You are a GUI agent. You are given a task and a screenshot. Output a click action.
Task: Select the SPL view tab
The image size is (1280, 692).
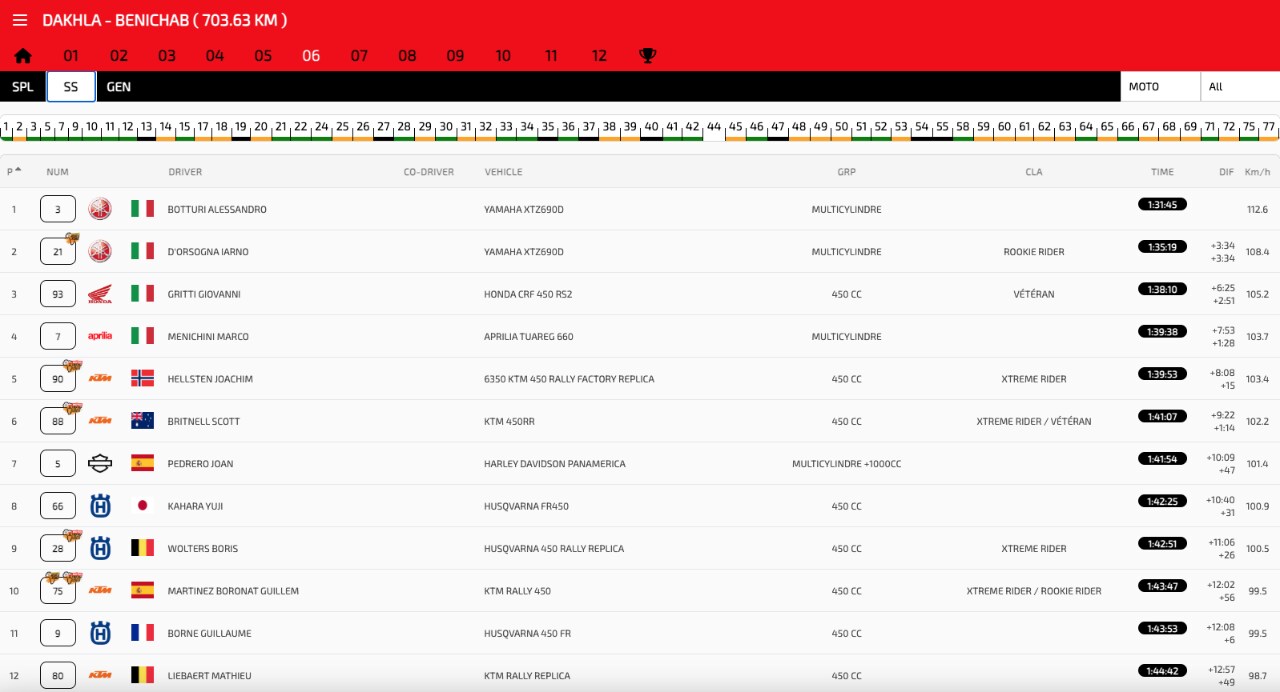(23, 87)
